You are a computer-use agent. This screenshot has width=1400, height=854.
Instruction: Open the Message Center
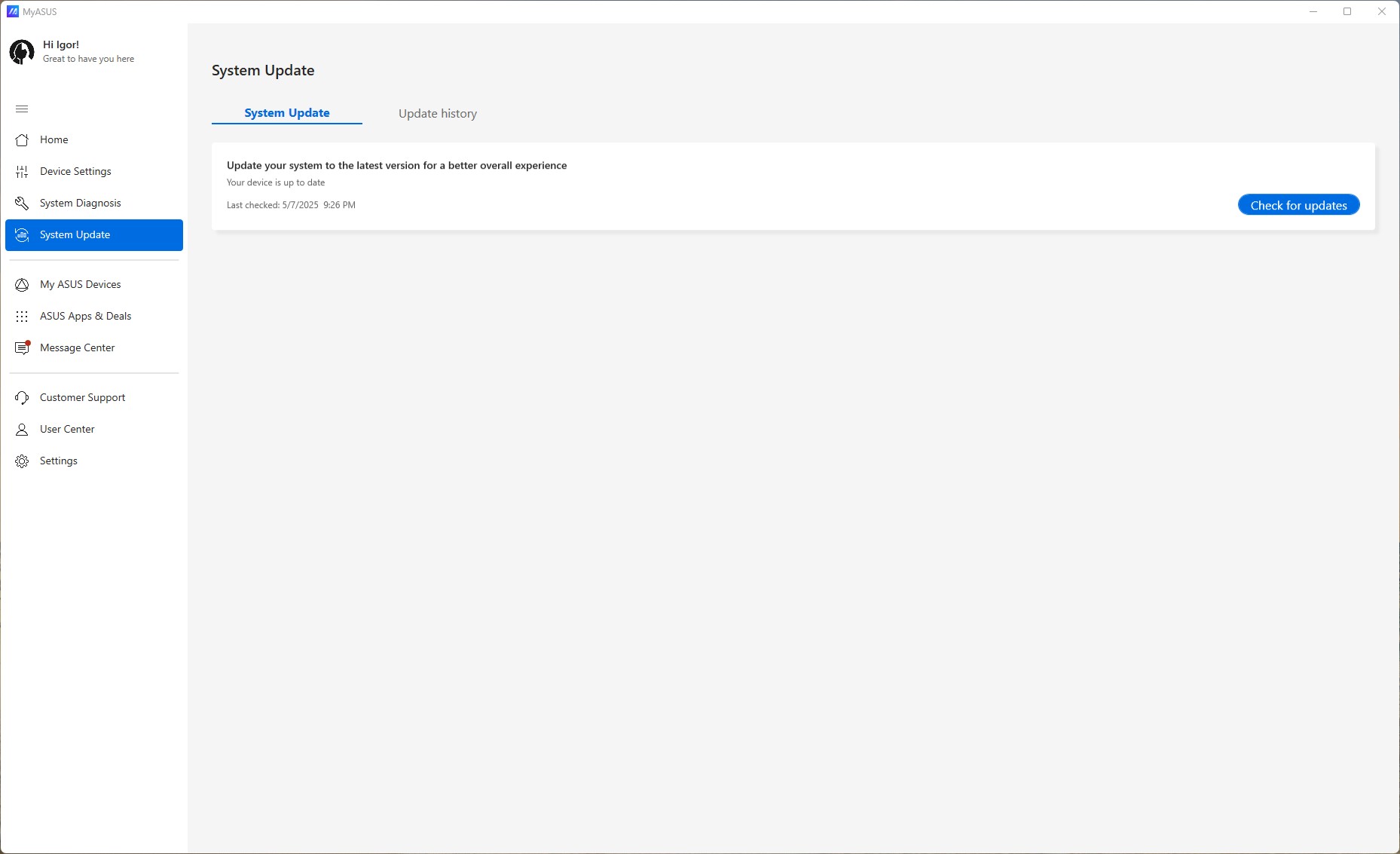pos(94,348)
